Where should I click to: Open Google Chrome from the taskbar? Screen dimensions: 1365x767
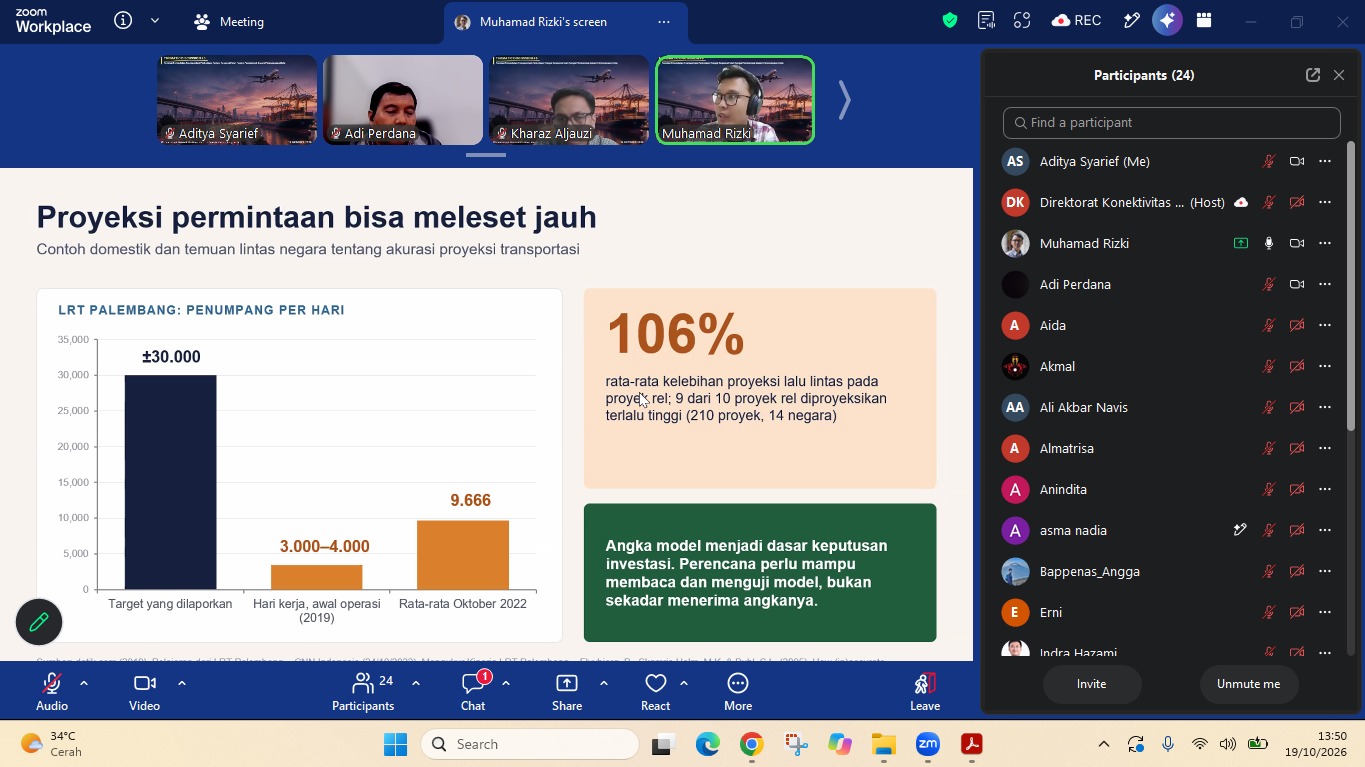click(752, 744)
